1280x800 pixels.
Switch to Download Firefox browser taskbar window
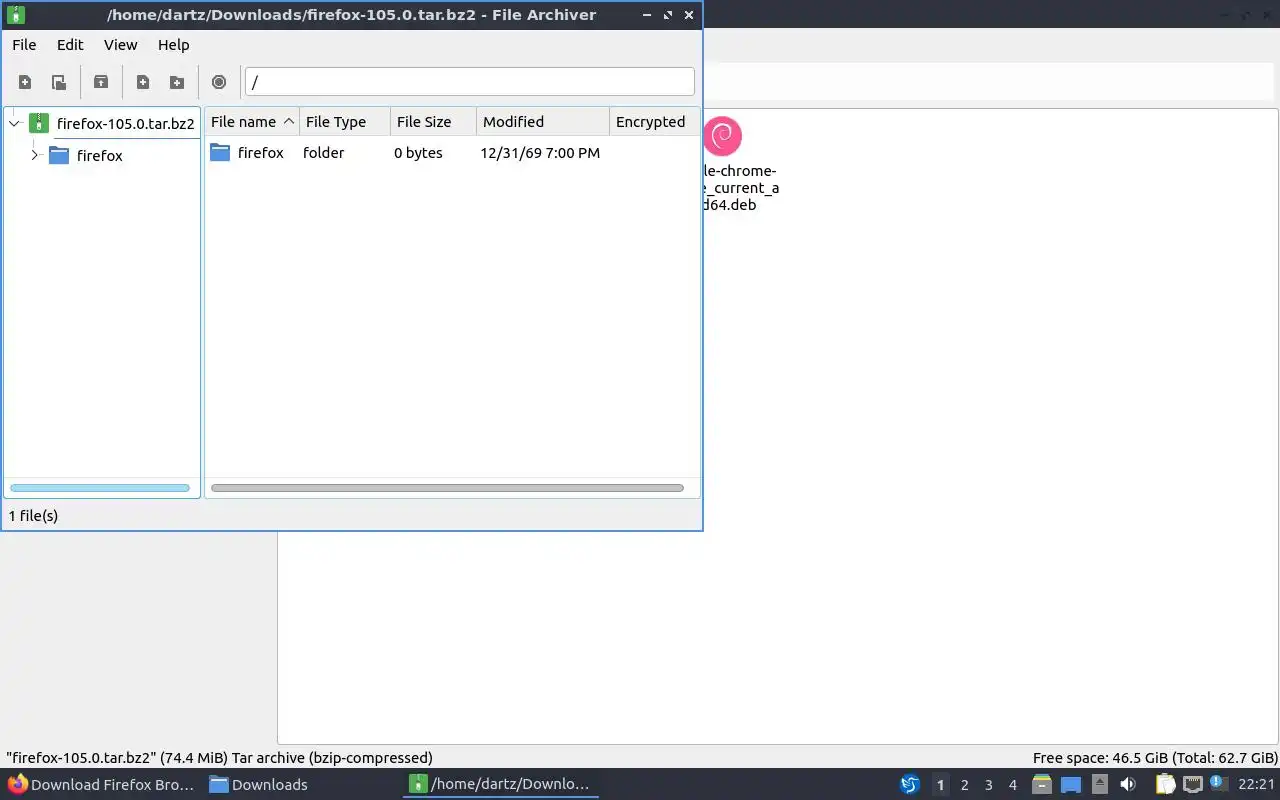coord(100,784)
